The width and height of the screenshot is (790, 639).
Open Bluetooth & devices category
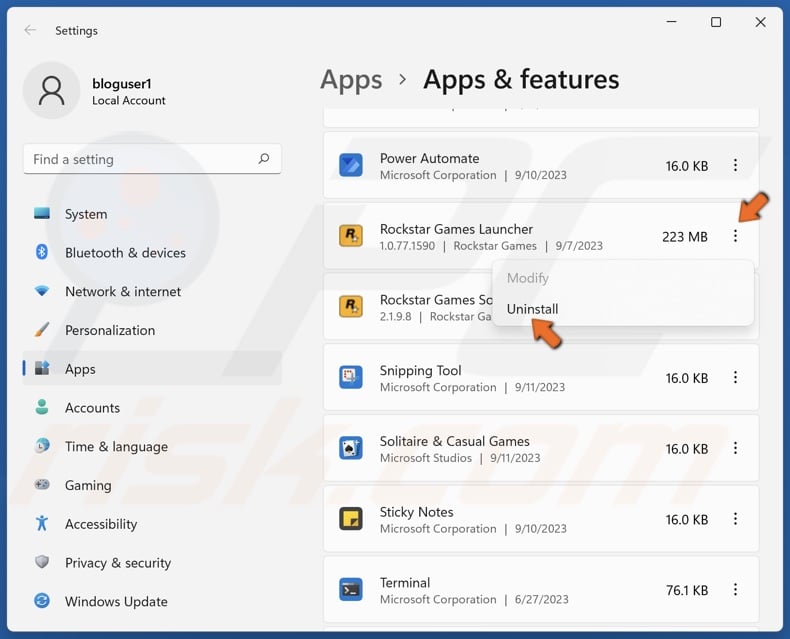[x=152, y=253]
